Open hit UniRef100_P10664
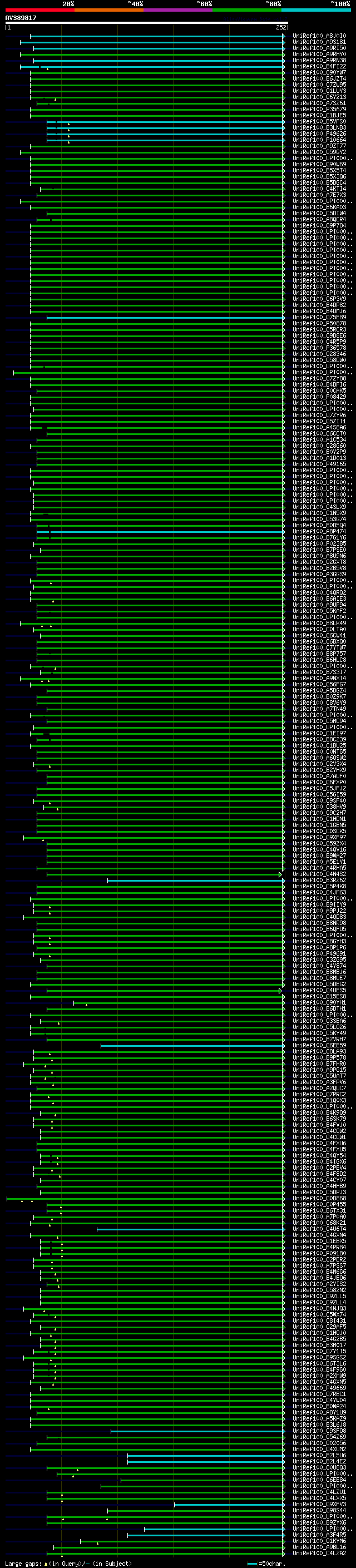The height and width of the screenshot is (1568, 356). 319,140
